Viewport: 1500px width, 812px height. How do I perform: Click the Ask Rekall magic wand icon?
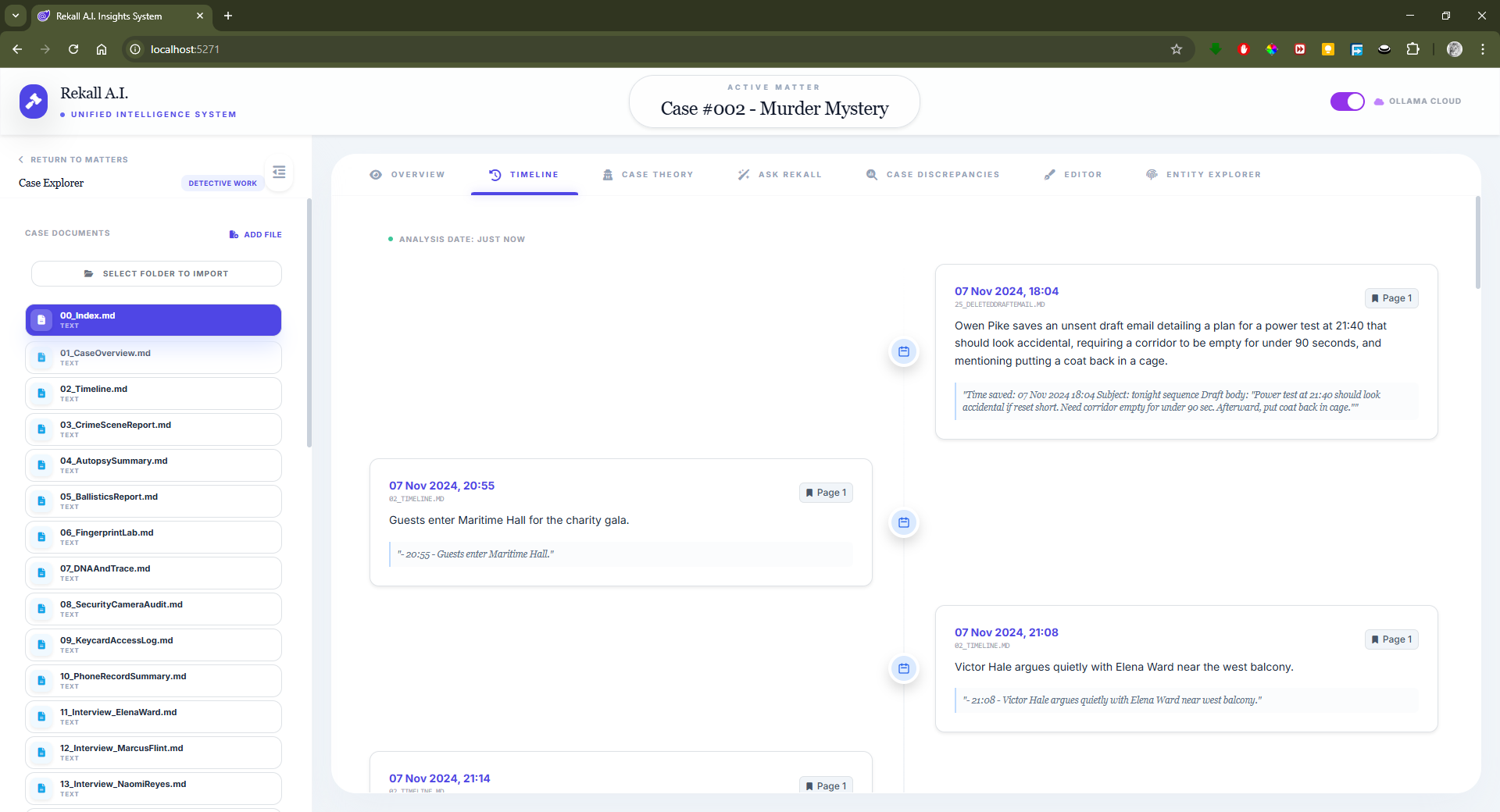click(745, 174)
